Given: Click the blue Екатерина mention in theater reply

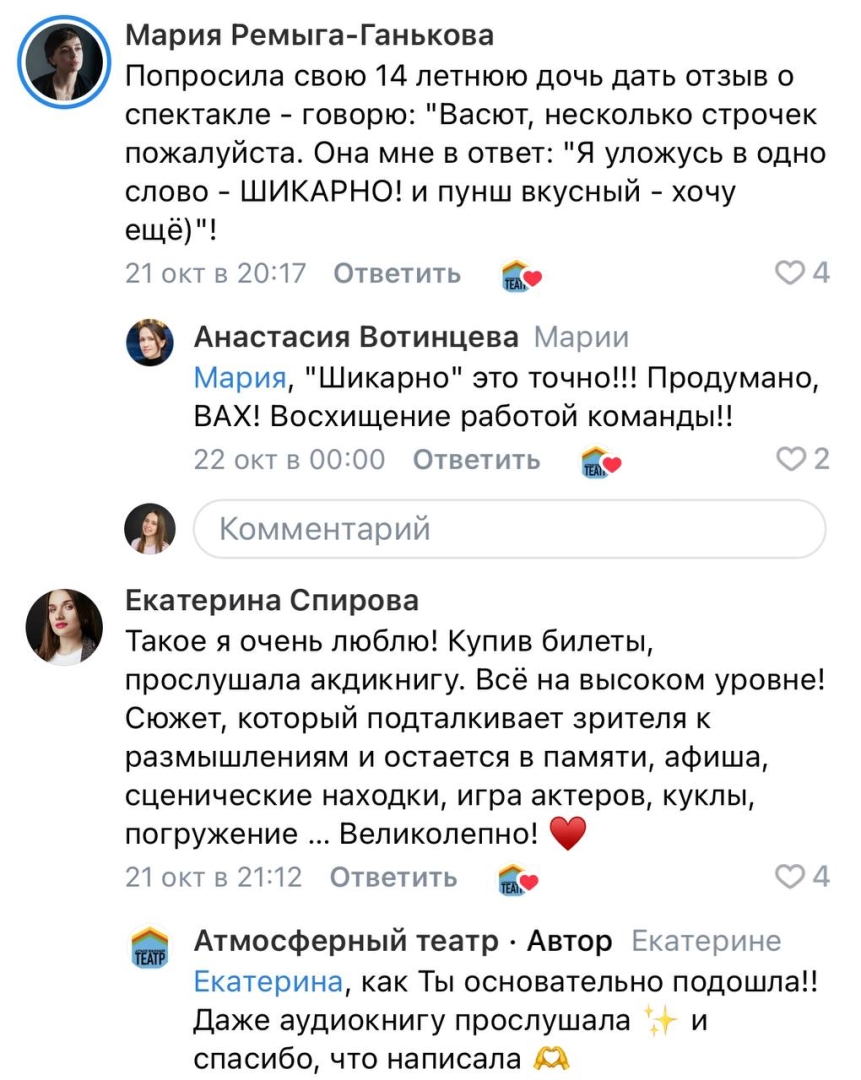Looking at the screenshot, I should pyautogui.click(x=267, y=982).
